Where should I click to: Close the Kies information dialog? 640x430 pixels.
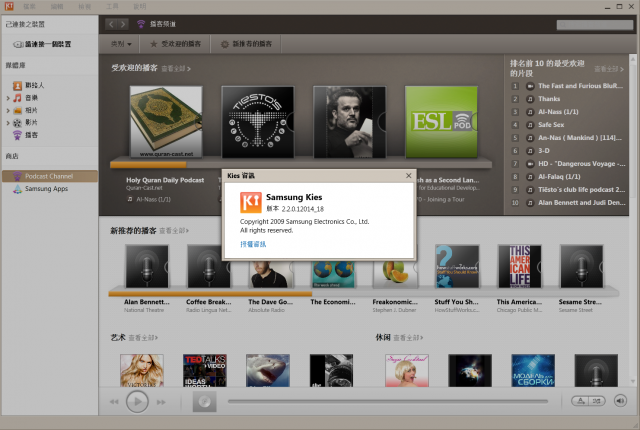(409, 175)
